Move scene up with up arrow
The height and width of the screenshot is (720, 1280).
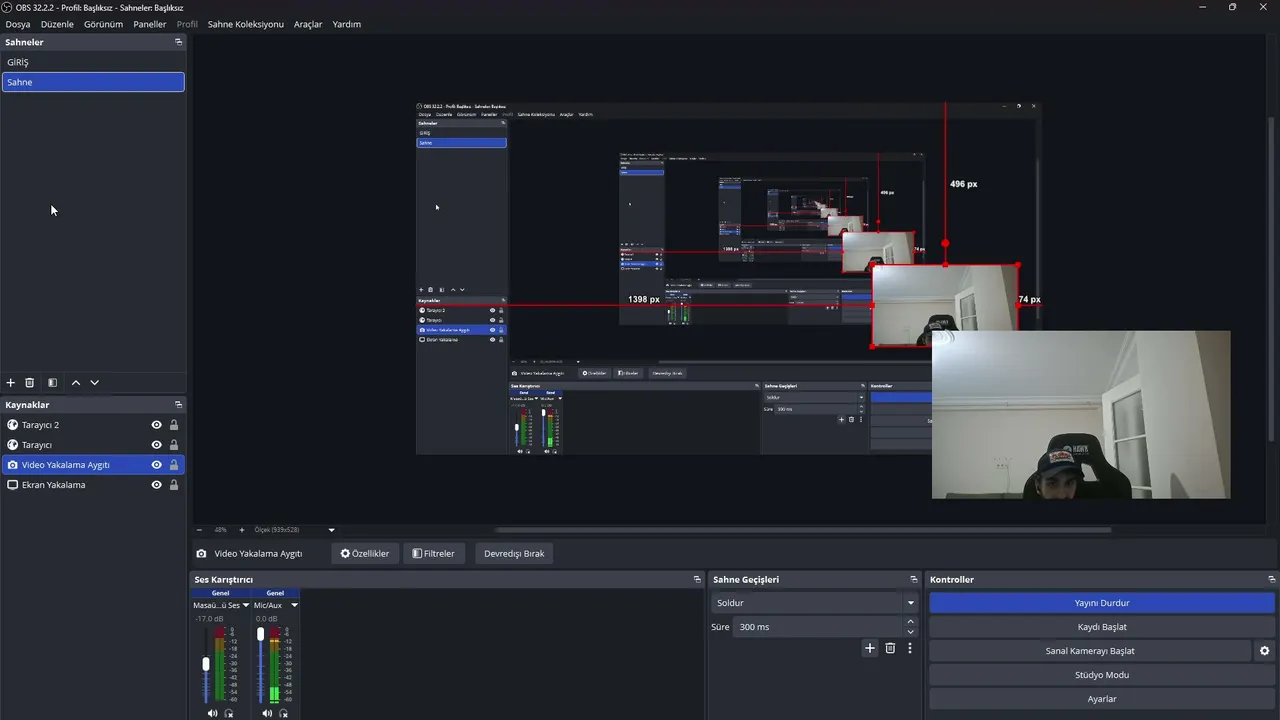[x=76, y=383]
